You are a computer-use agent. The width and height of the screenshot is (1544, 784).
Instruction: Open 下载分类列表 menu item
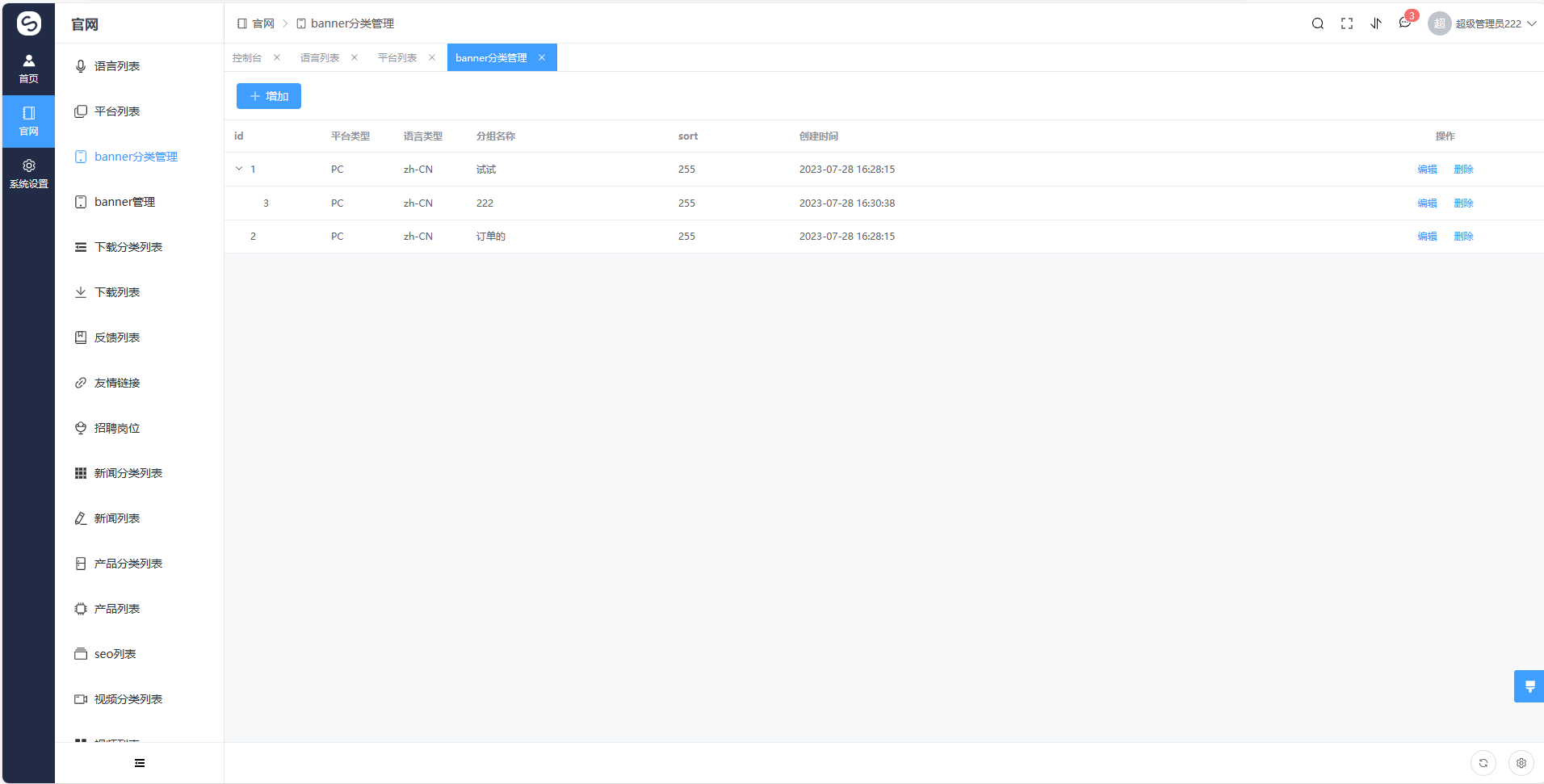click(x=139, y=247)
